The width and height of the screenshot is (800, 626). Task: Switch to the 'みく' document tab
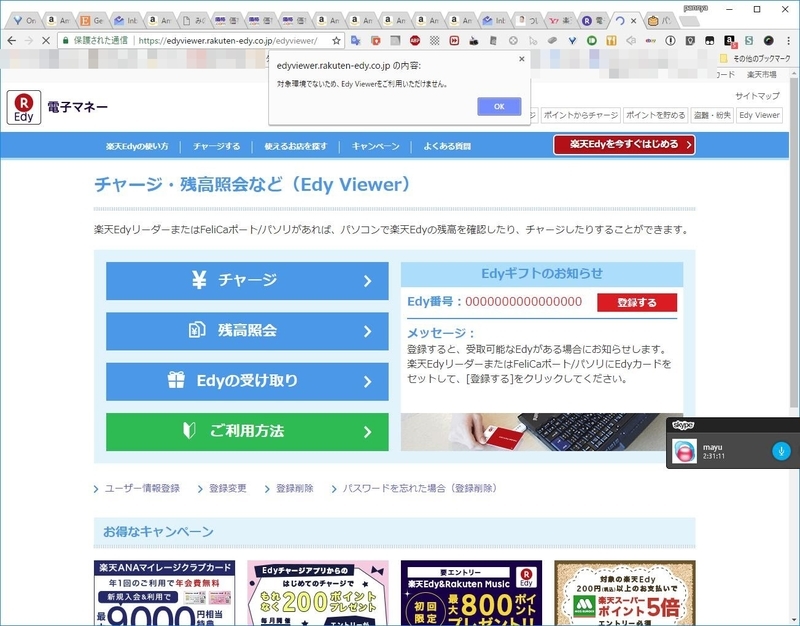point(194,21)
